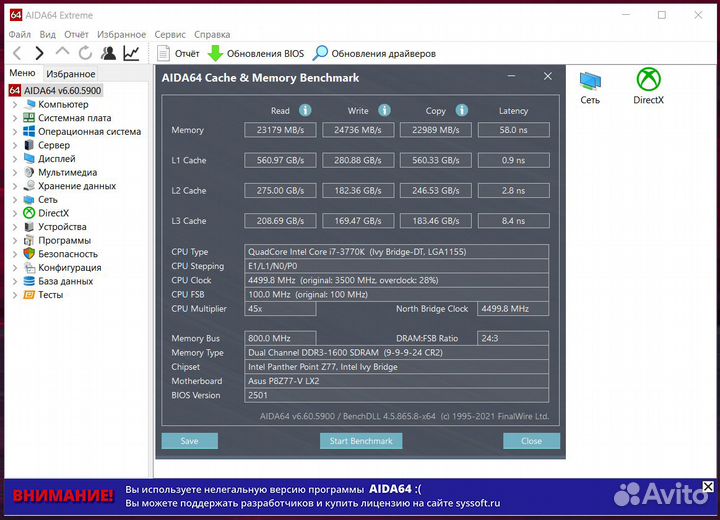This screenshot has height=520, width=720.
Task: Dismiss the Avito banner with X
Action: coord(708,486)
